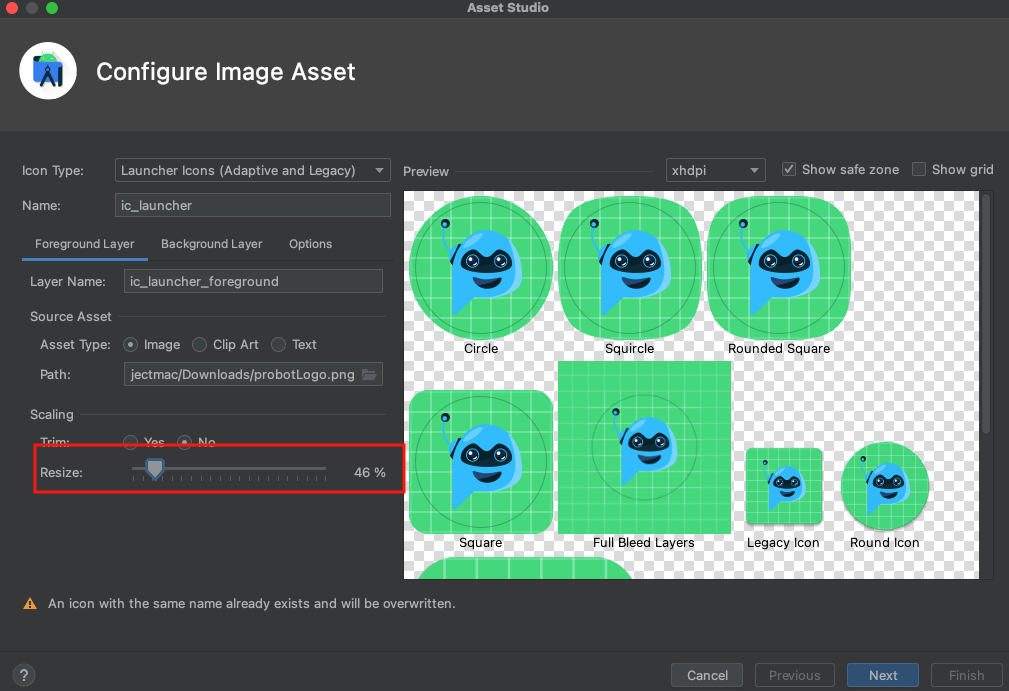The image size is (1009, 691).
Task: Select Clip Art asset type
Action: [200, 345]
